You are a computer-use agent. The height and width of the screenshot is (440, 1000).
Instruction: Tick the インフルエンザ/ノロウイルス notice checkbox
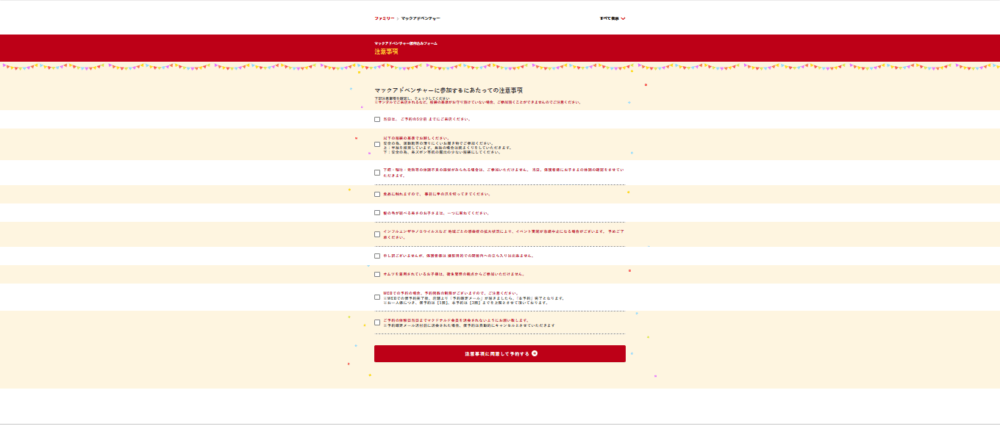(377, 234)
